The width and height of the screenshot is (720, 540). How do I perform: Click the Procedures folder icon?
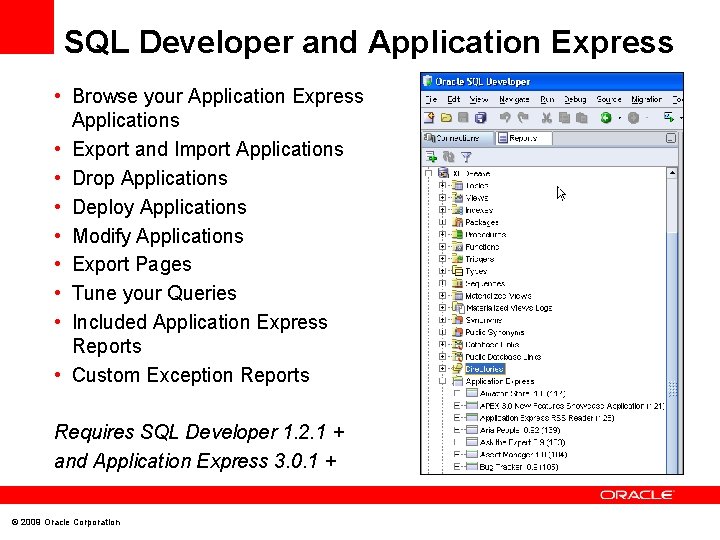click(x=458, y=234)
